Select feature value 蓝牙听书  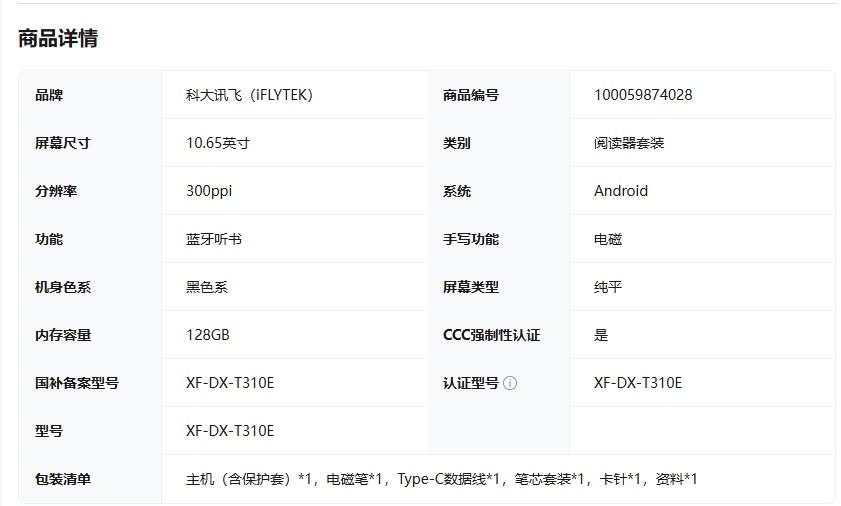pos(214,239)
